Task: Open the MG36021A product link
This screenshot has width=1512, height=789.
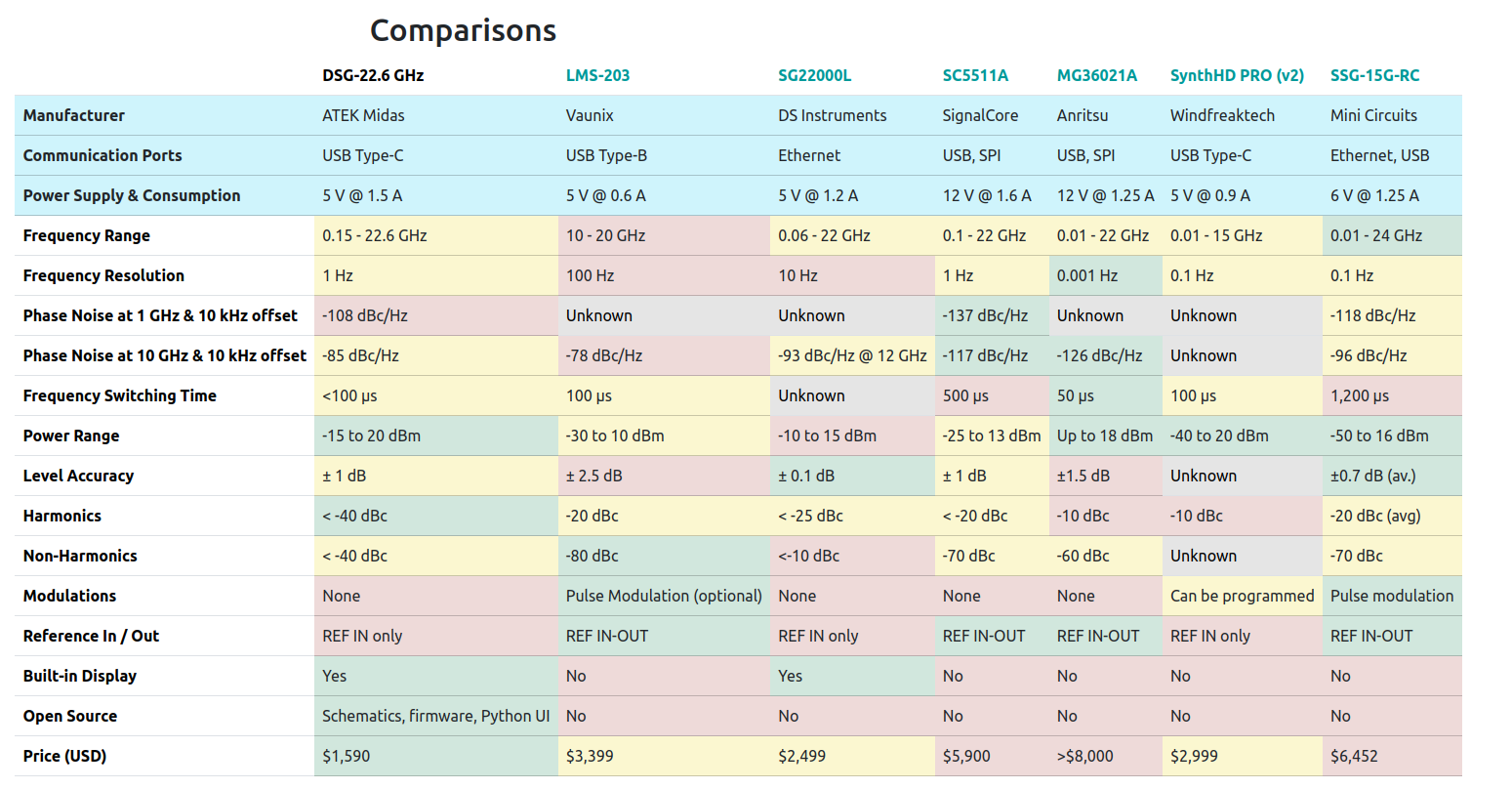Action: click(x=1096, y=75)
